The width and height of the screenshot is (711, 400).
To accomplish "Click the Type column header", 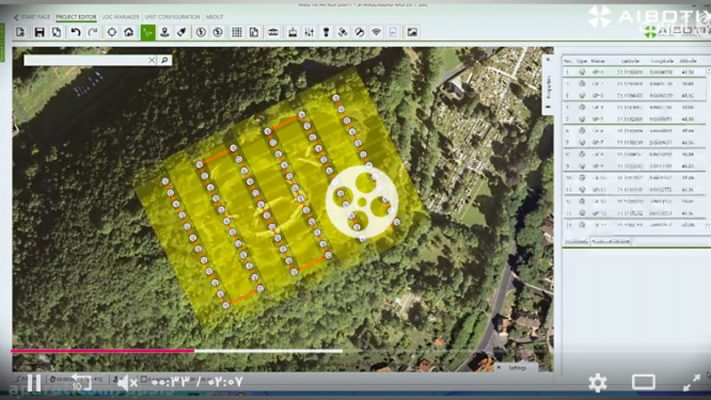I will tap(582, 61).
